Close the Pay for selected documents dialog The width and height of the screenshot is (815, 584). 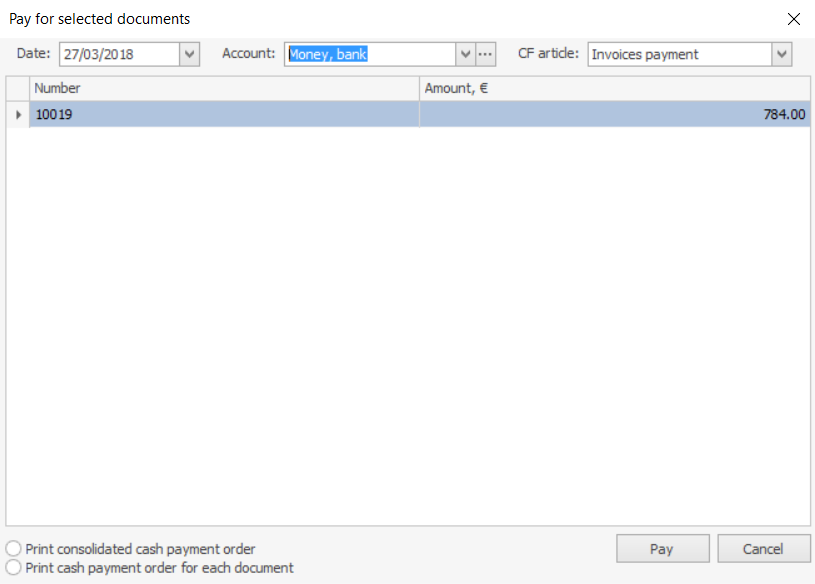coord(794,19)
